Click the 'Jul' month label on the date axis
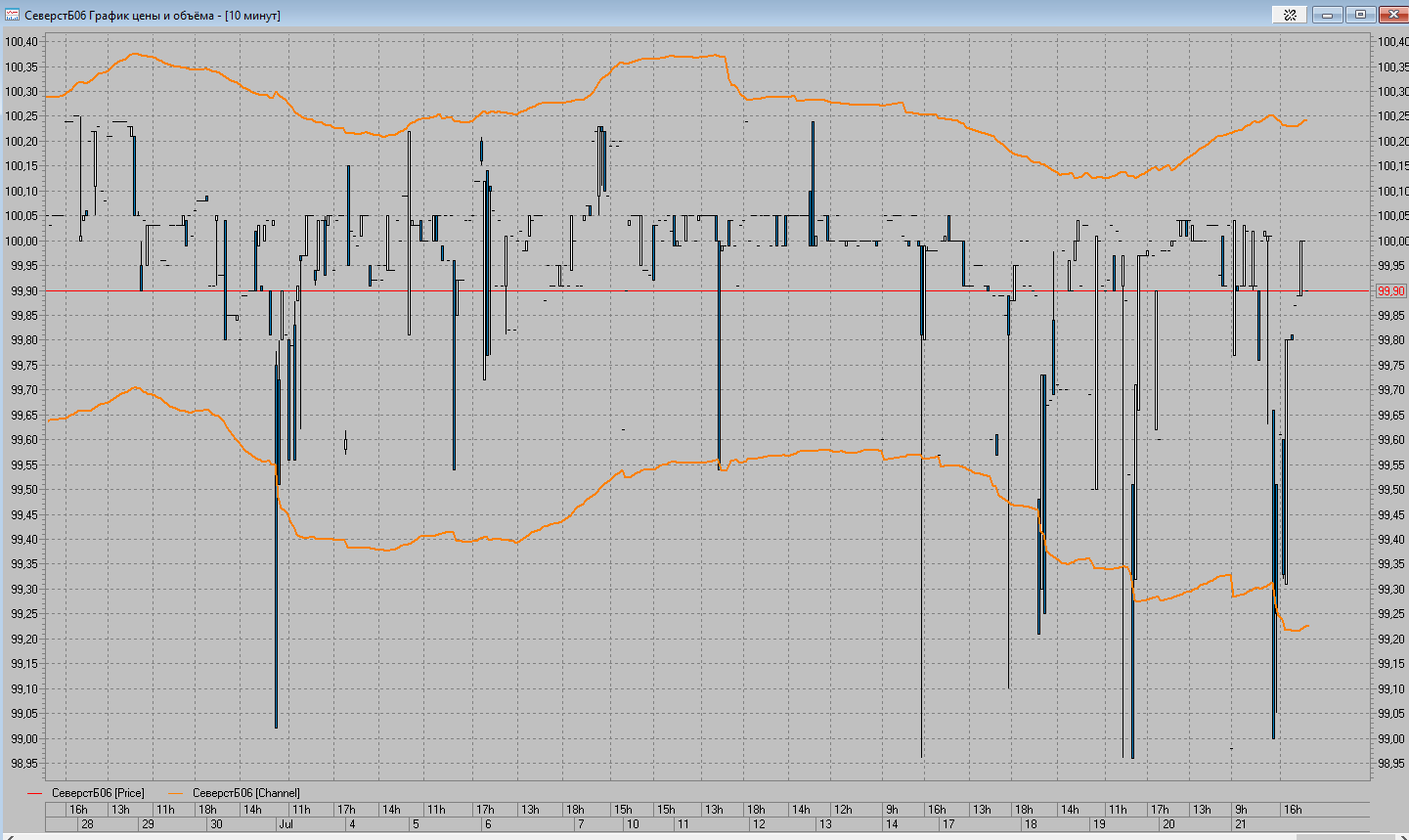This screenshot has height=840, width=1409. click(x=286, y=824)
